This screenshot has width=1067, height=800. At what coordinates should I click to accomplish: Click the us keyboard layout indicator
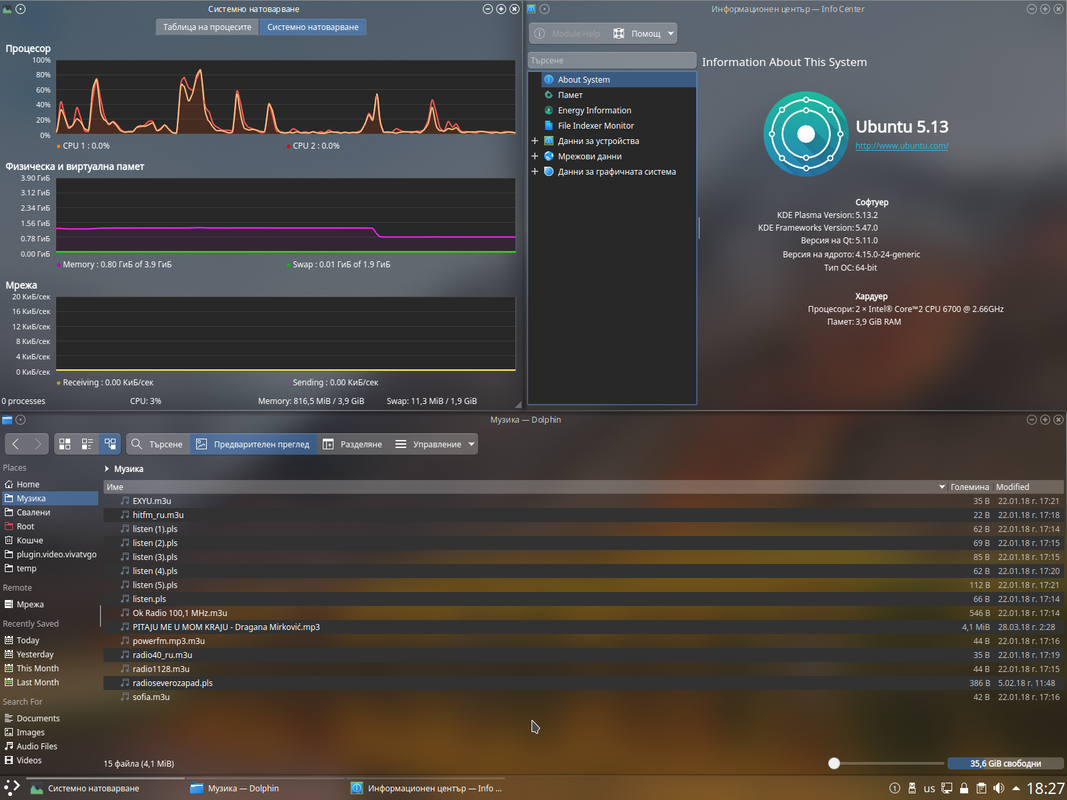coord(929,789)
